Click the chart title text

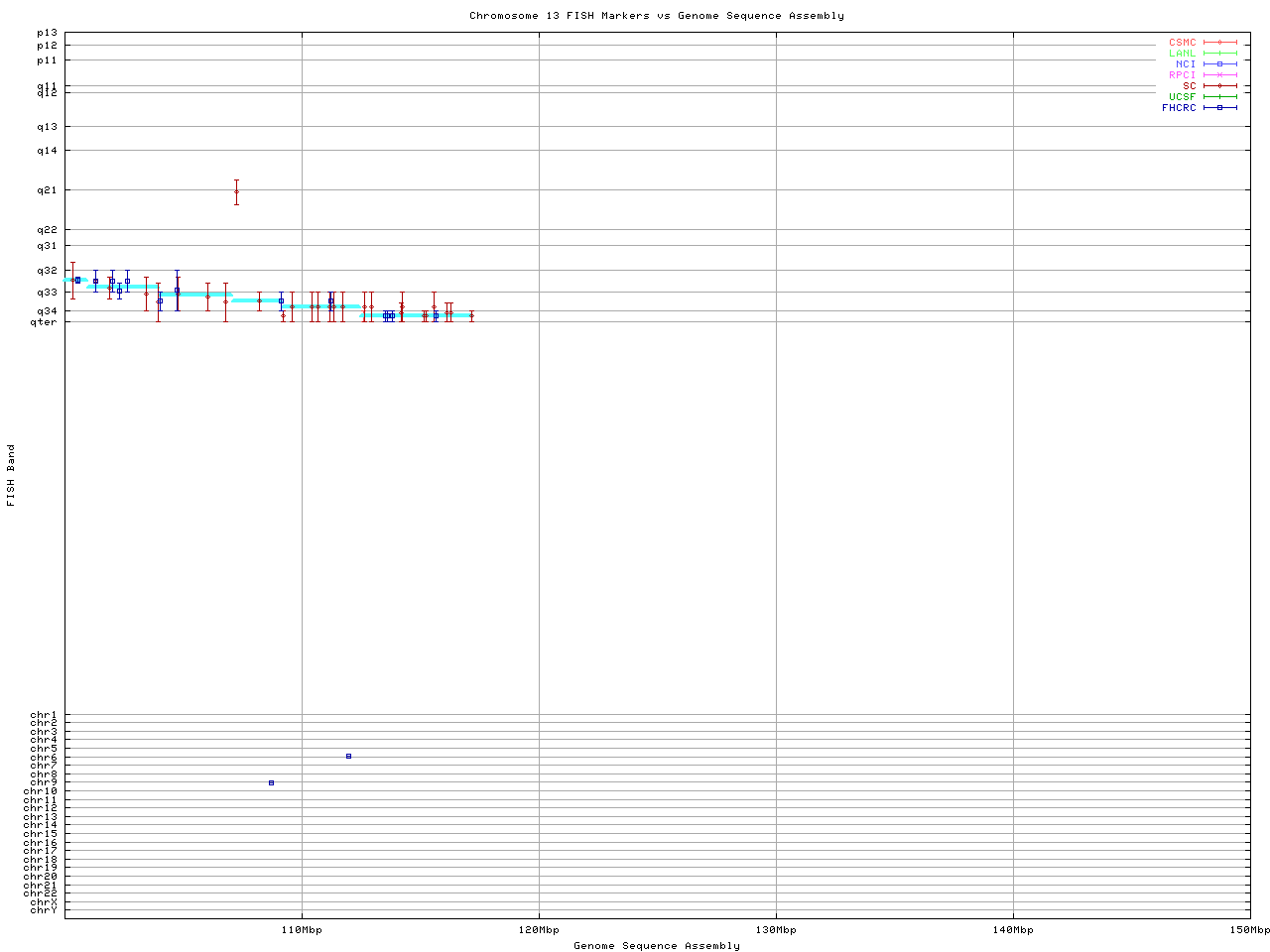(656, 16)
